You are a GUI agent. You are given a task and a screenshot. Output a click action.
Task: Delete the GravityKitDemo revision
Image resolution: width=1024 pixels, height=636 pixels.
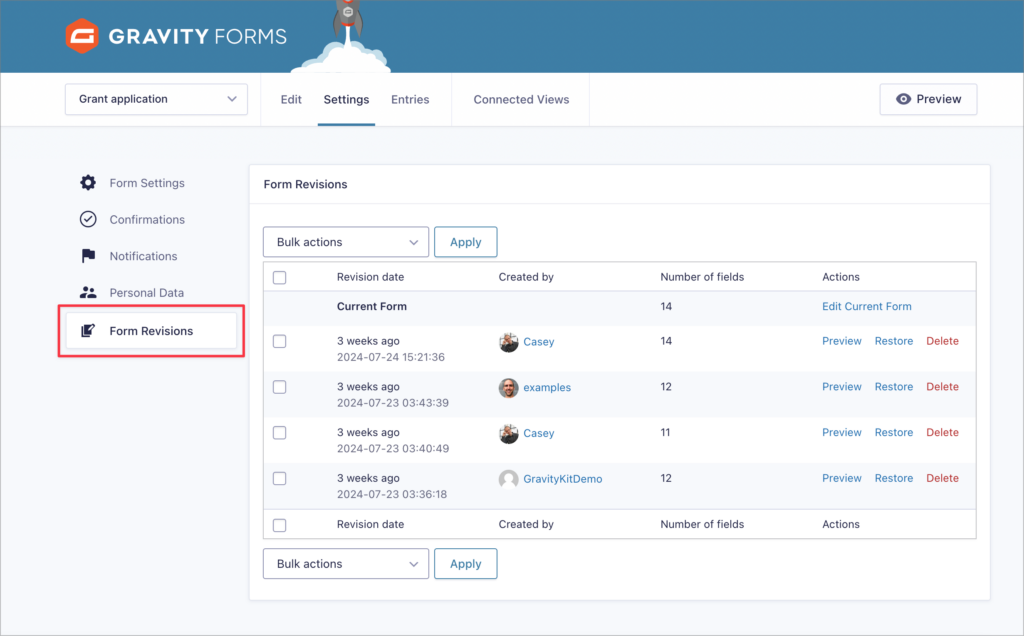click(942, 478)
